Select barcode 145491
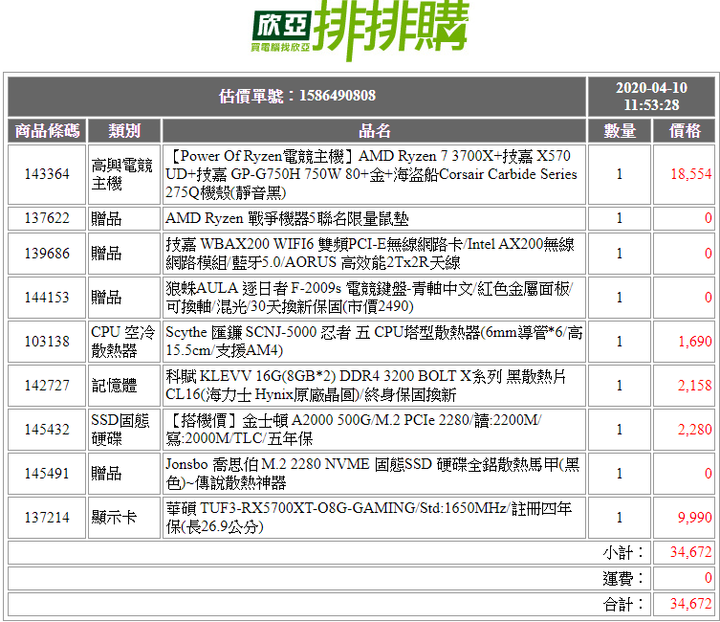The width and height of the screenshot is (720, 622). coord(47,474)
